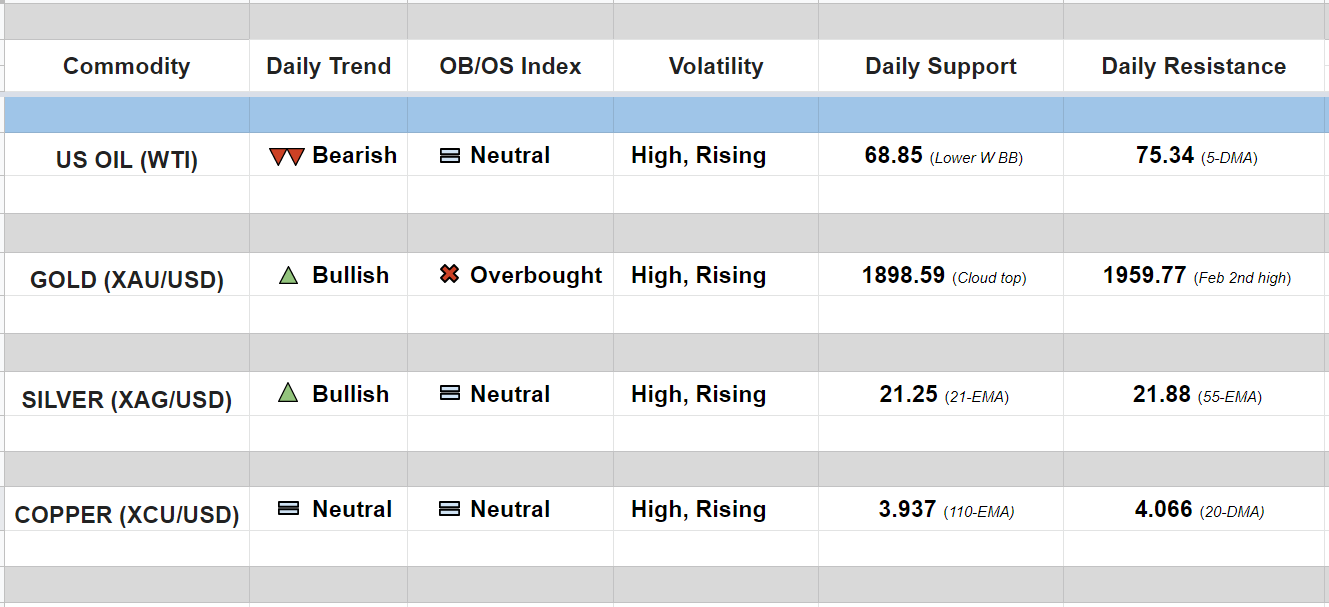Image resolution: width=1329 pixels, height=607 pixels.
Task: Click the red overbought X icon for Gold
Action: coord(449,275)
